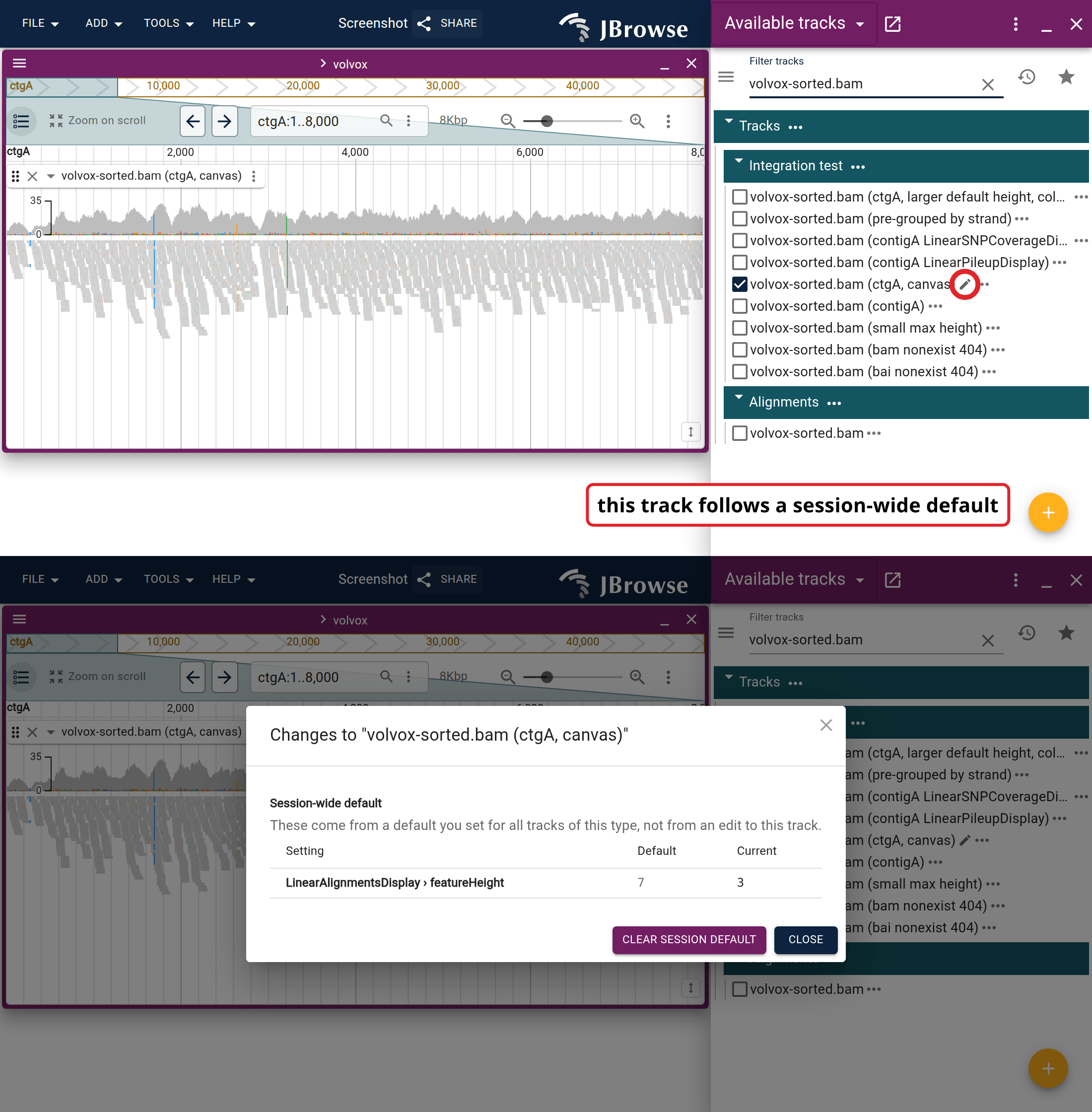This screenshot has height=1112, width=1092.
Task: Open location box three-dot options
Action: pyautogui.click(x=409, y=121)
